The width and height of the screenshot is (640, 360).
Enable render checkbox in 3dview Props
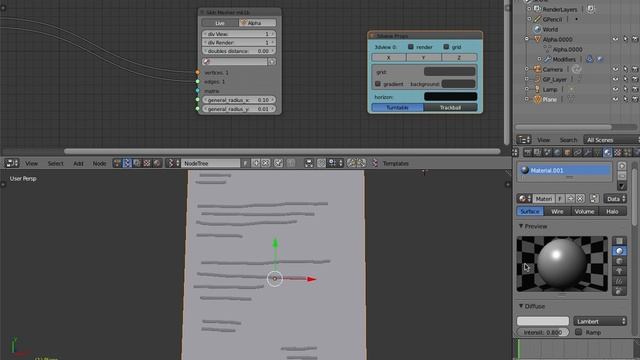point(411,47)
